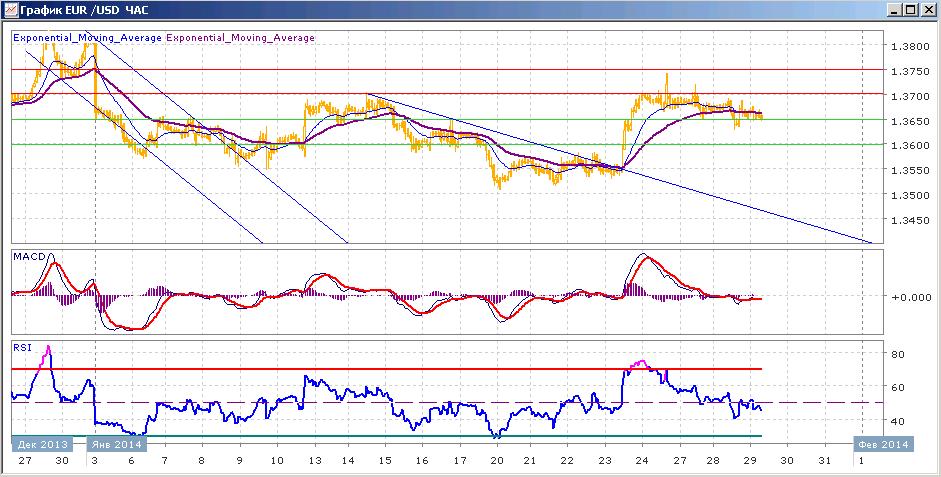Select the green support line at 1.3600
This screenshot has width=941, height=477.
447,144
